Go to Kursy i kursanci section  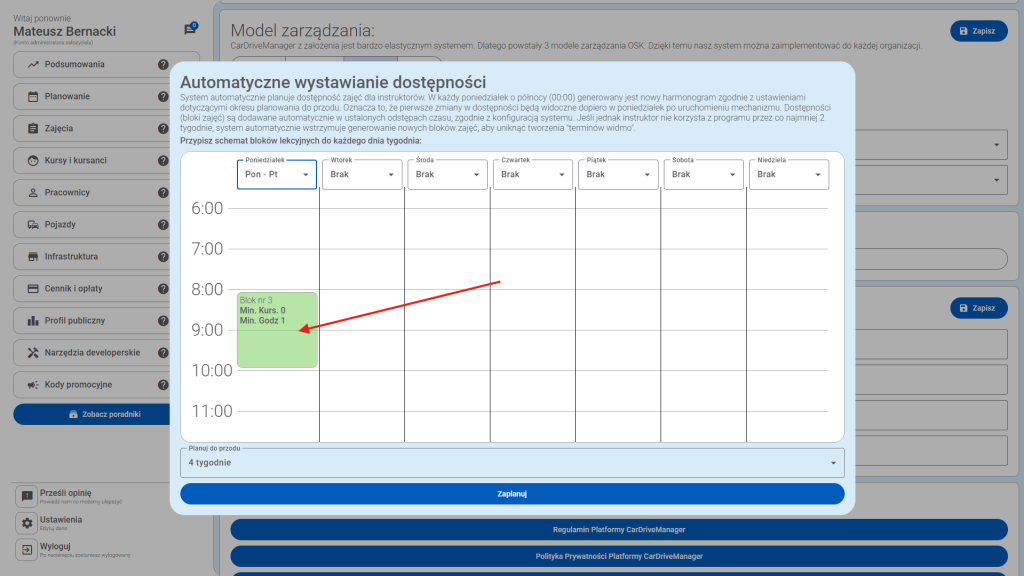click(90, 161)
